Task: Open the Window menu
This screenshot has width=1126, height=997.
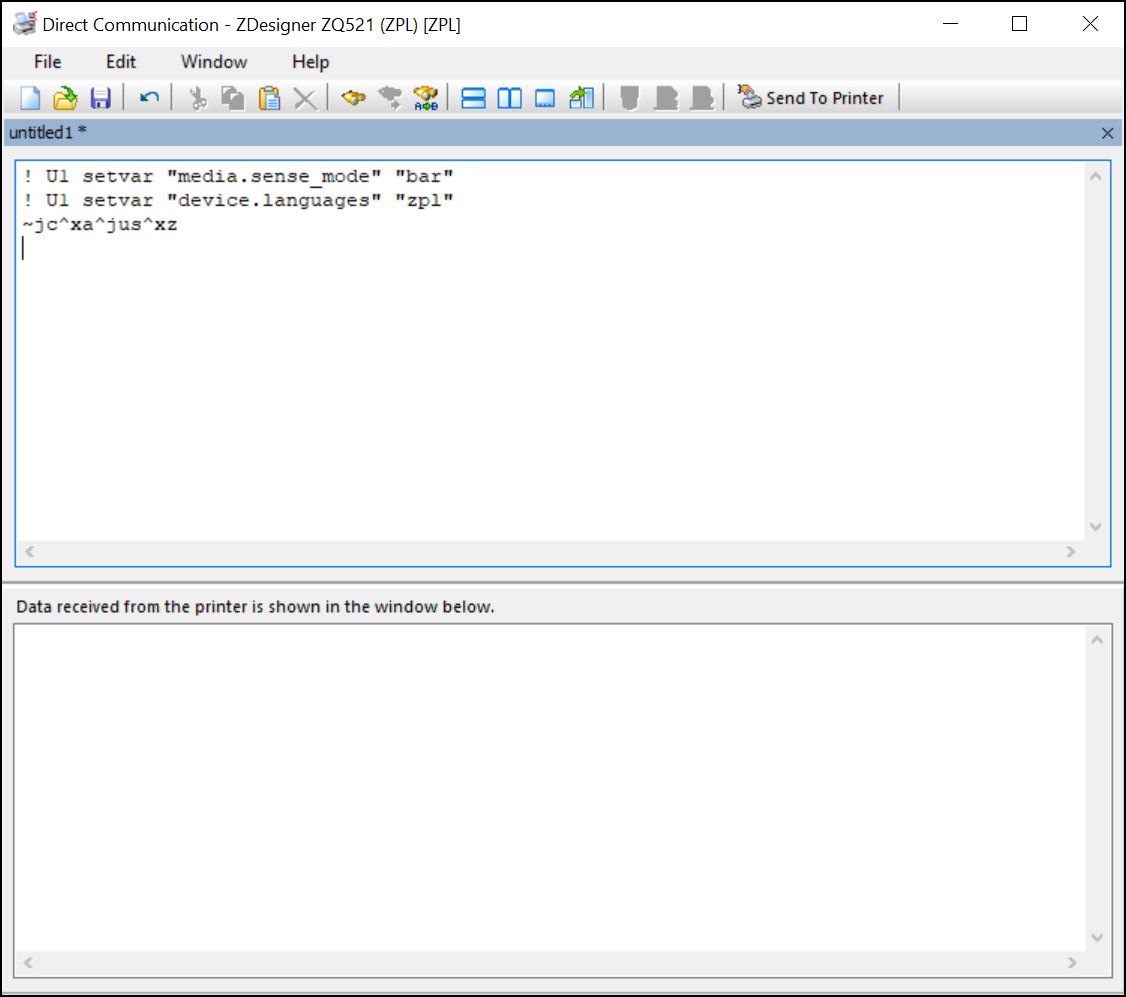Action: pyautogui.click(x=214, y=62)
